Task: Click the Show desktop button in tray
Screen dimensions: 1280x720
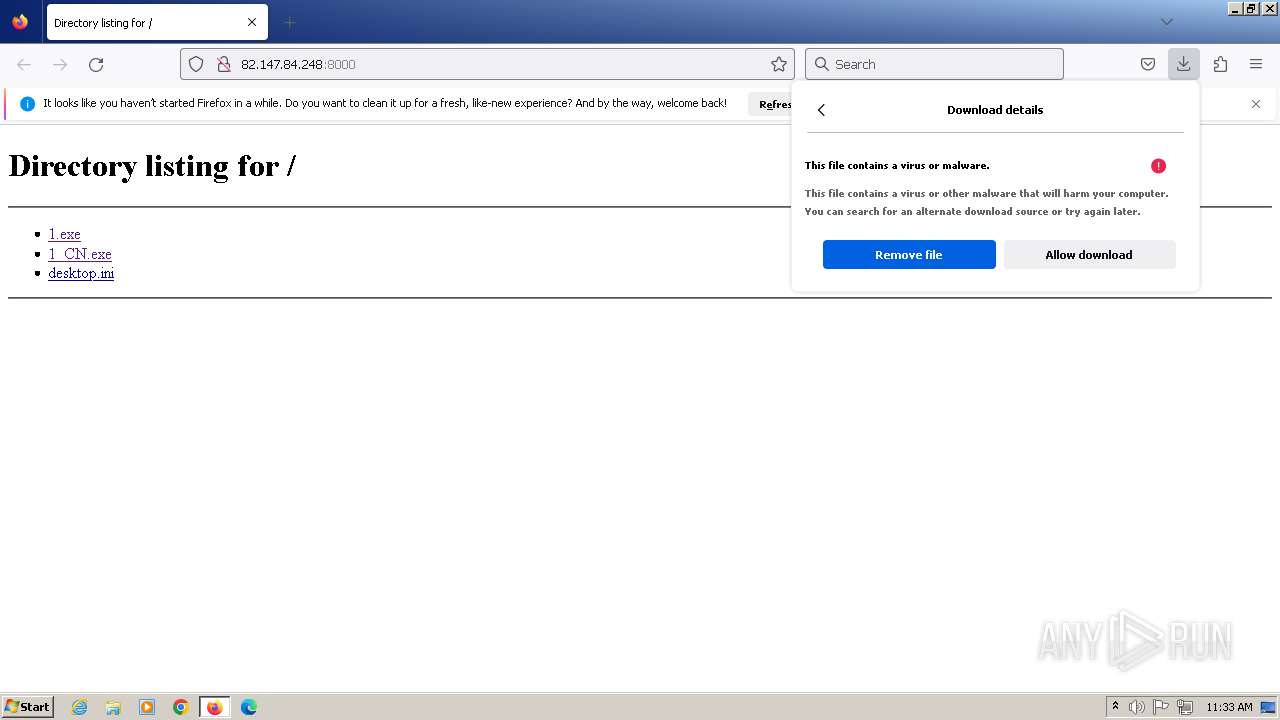Action: pyautogui.click(x=1269, y=707)
